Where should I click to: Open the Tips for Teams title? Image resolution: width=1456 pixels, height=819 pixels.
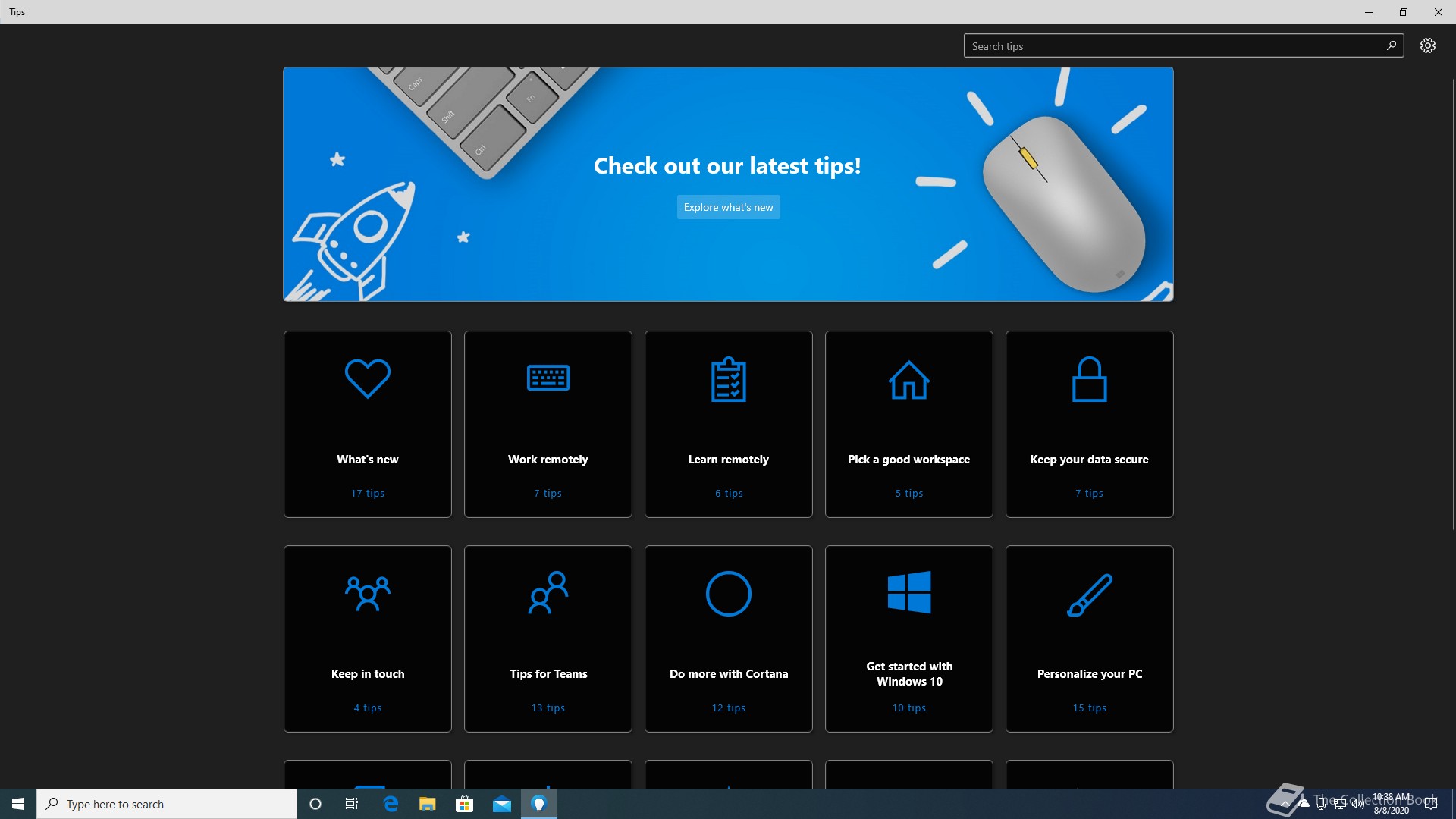(548, 674)
